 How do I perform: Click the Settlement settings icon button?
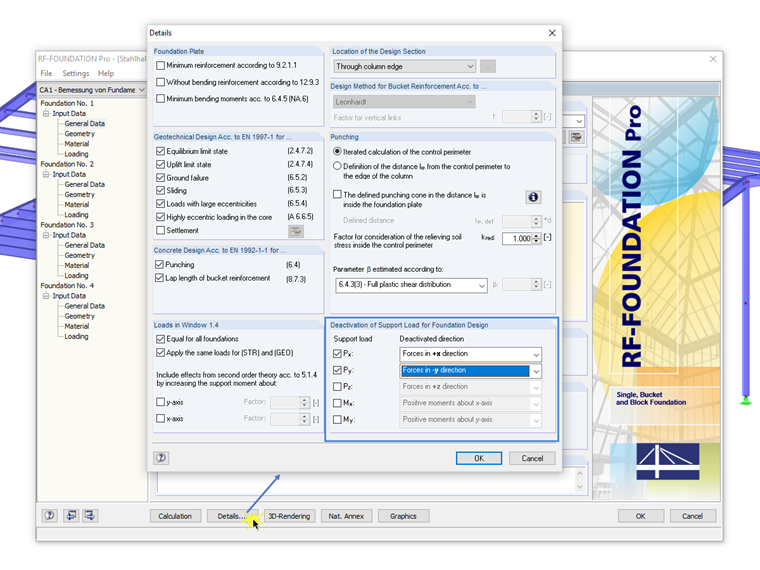click(296, 231)
